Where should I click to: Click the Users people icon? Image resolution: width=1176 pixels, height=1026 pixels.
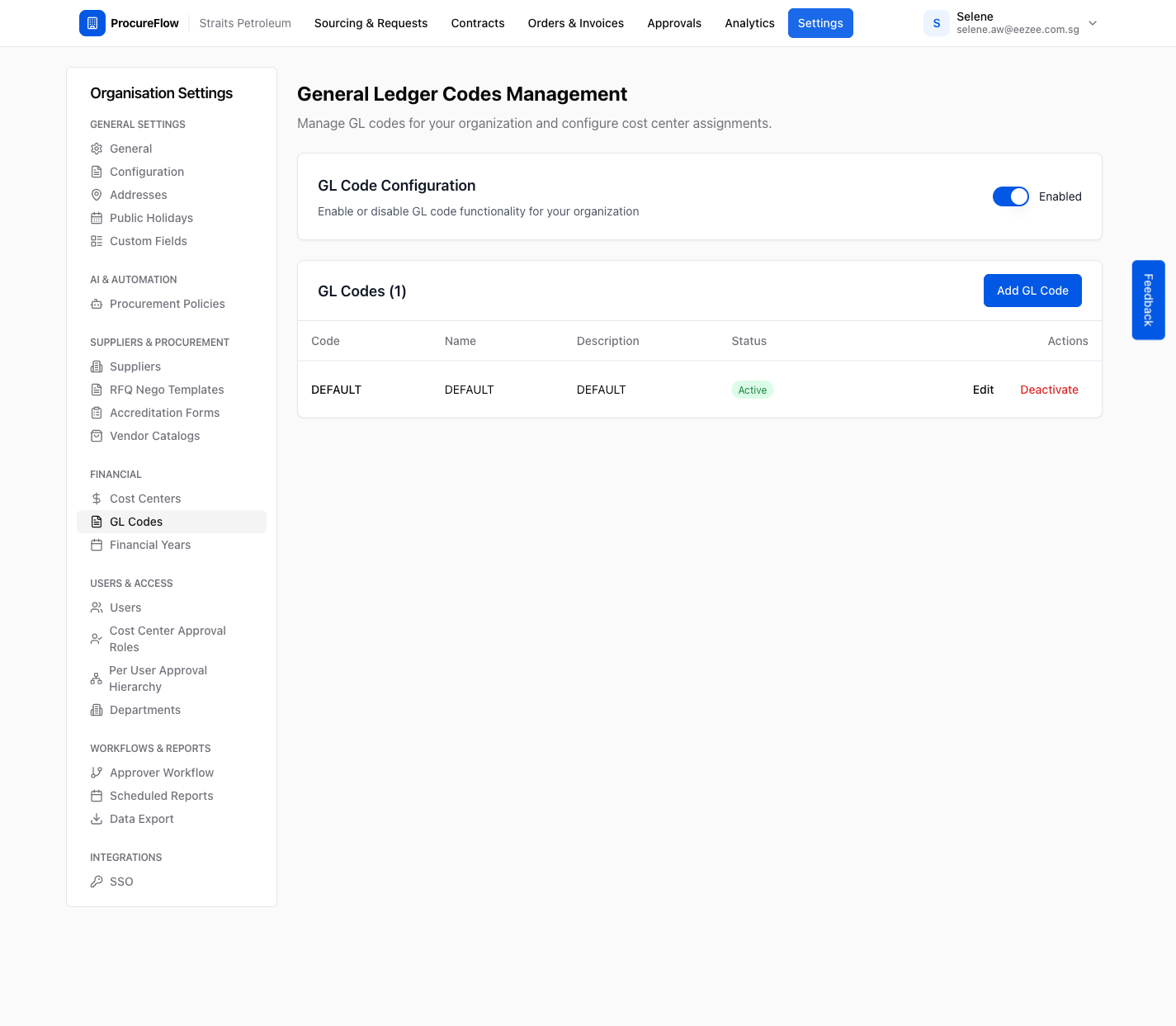pos(97,608)
